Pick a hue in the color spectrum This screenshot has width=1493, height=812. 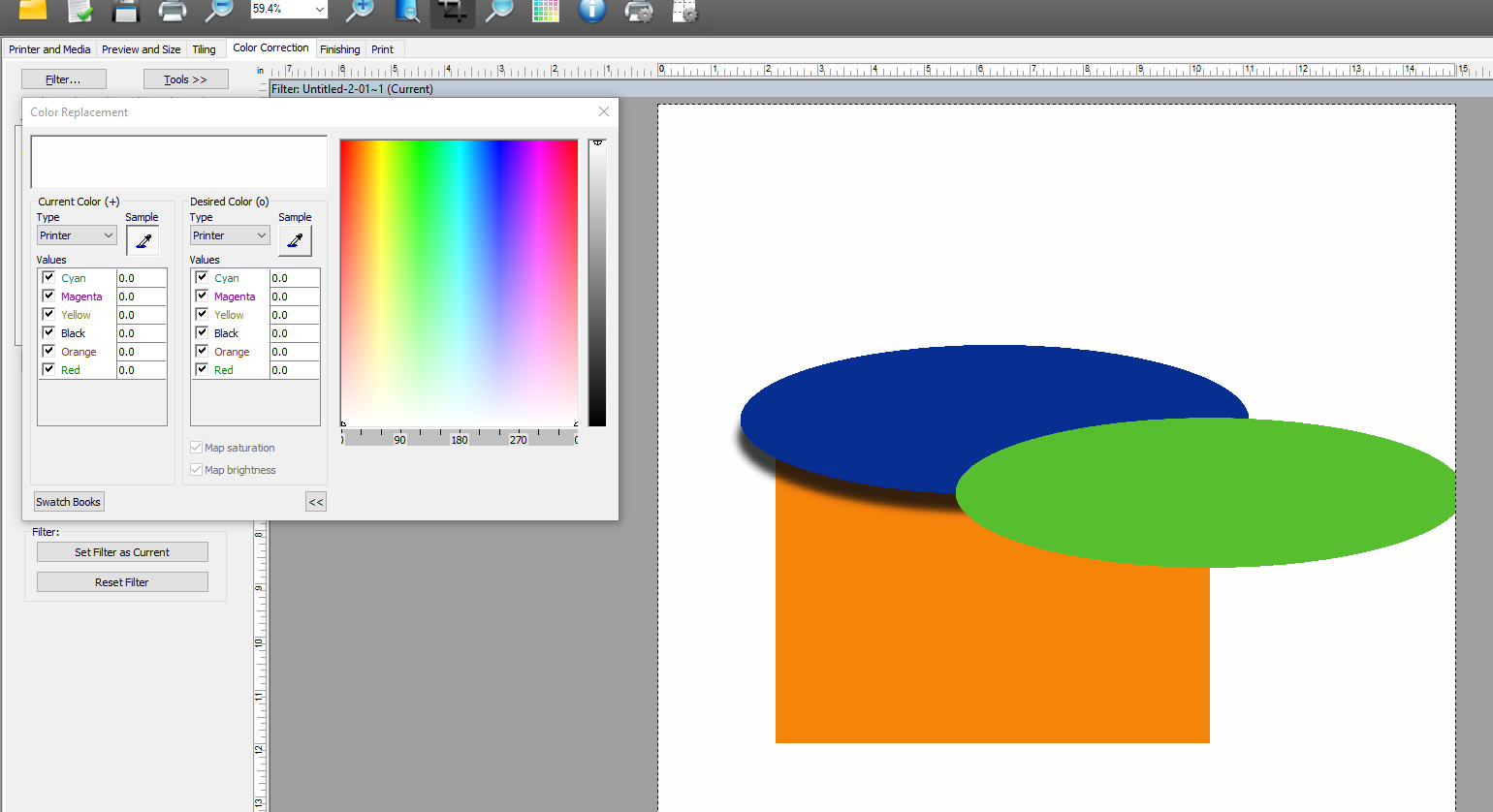click(x=460, y=283)
